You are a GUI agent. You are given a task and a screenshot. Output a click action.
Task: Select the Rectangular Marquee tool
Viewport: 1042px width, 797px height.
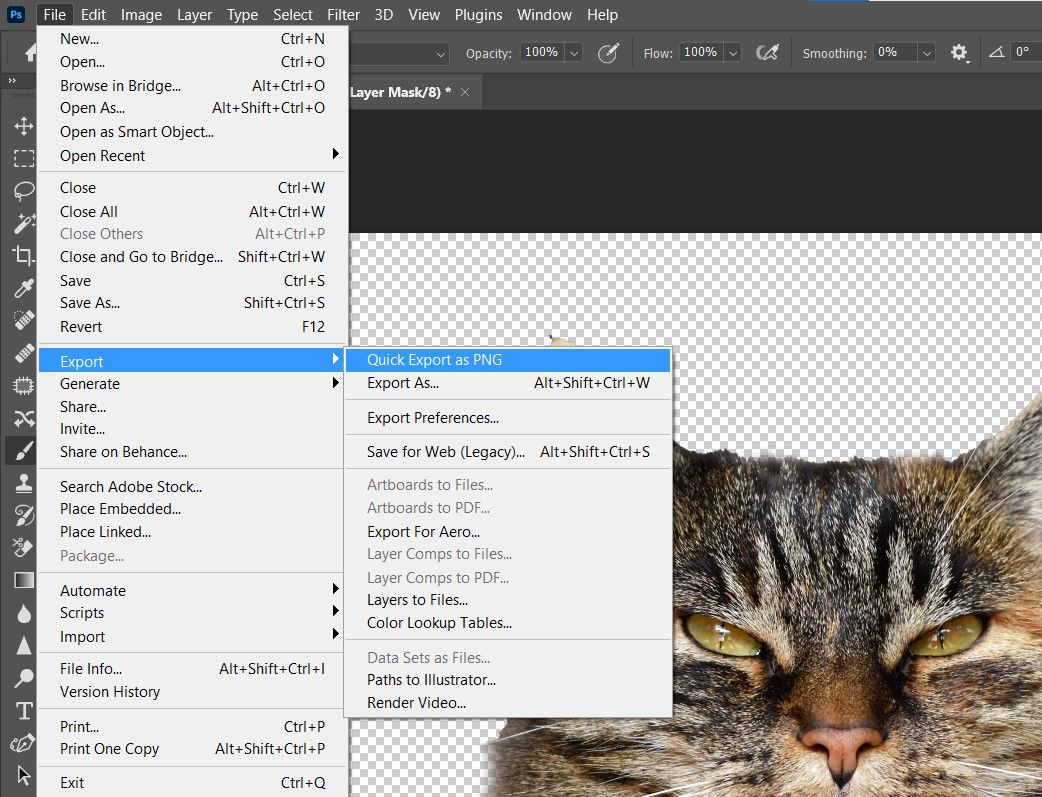23,158
